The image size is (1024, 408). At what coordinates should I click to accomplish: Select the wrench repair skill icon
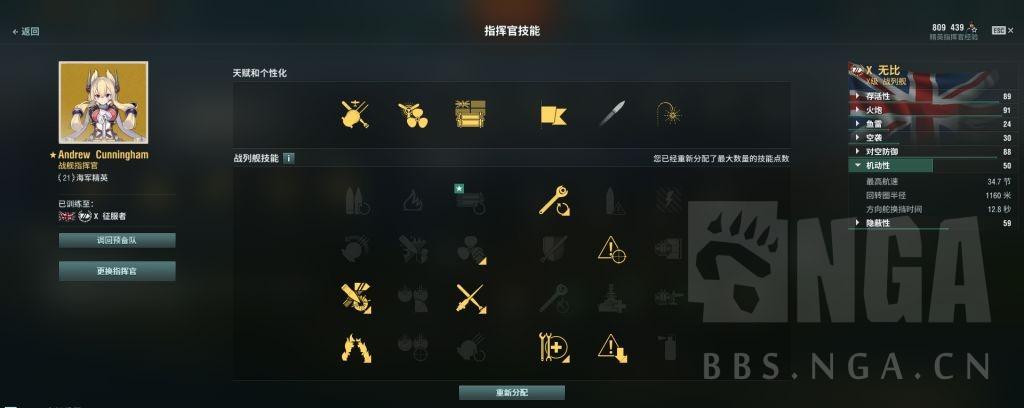pos(554,201)
